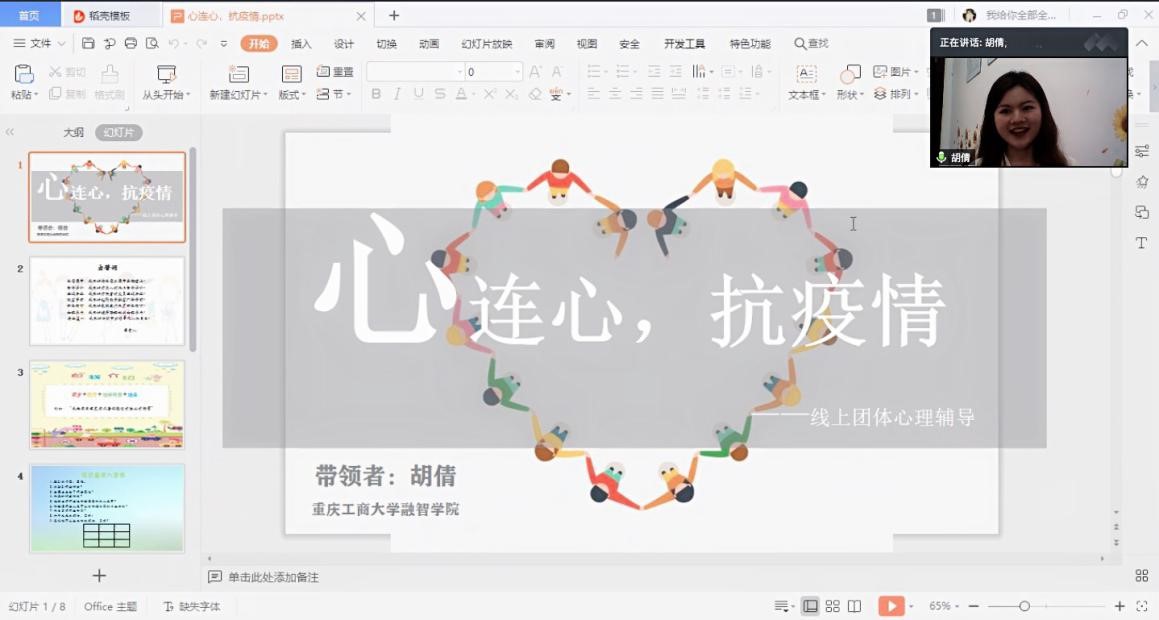Open the 插入 ribbon tab
The height and width of the screenshot is (620, 1159).
click(301, 44)
